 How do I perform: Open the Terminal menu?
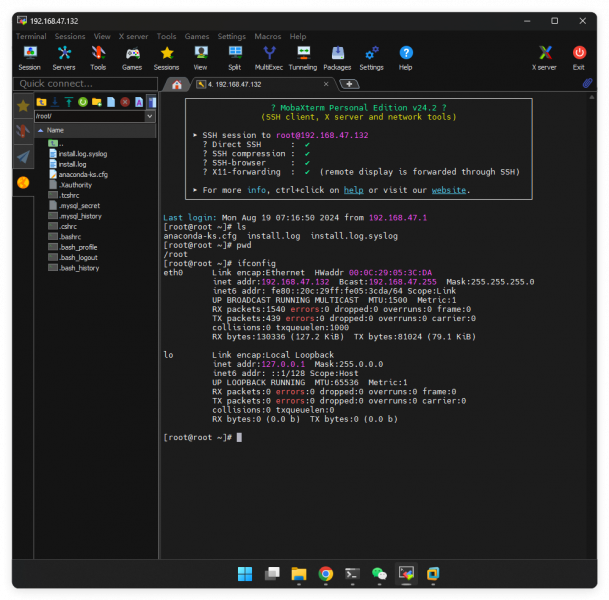(31, 37)
